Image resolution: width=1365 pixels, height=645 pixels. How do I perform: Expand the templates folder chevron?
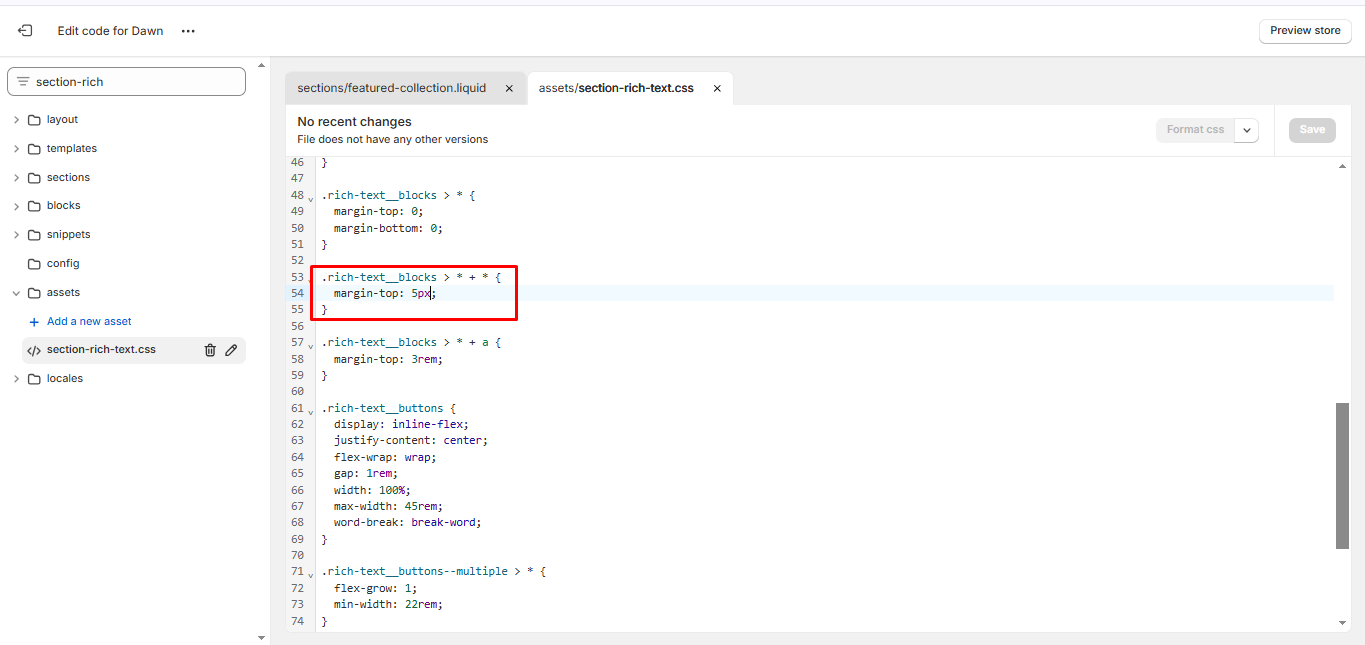(x=16, y=149)
